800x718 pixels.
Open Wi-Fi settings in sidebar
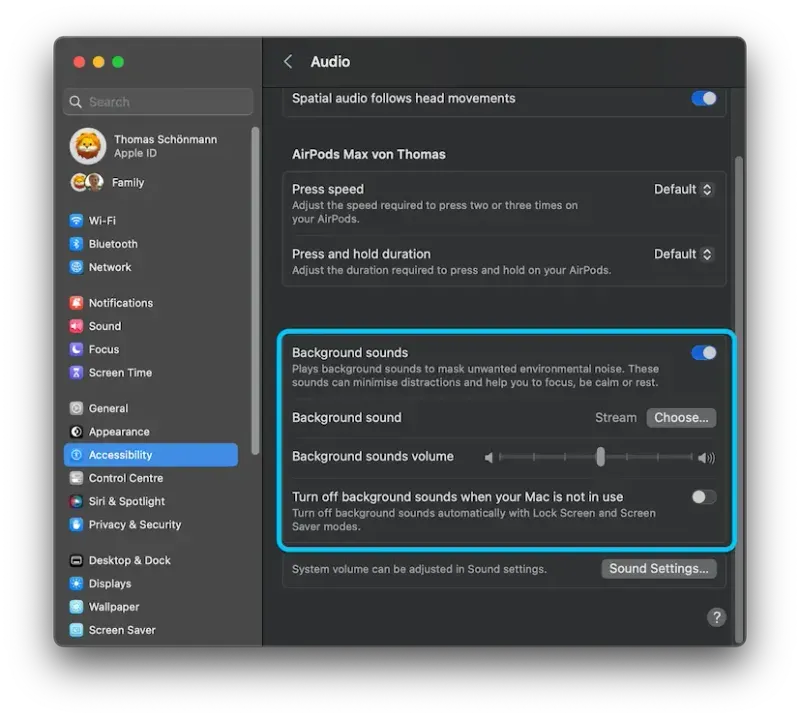[151, 220]
